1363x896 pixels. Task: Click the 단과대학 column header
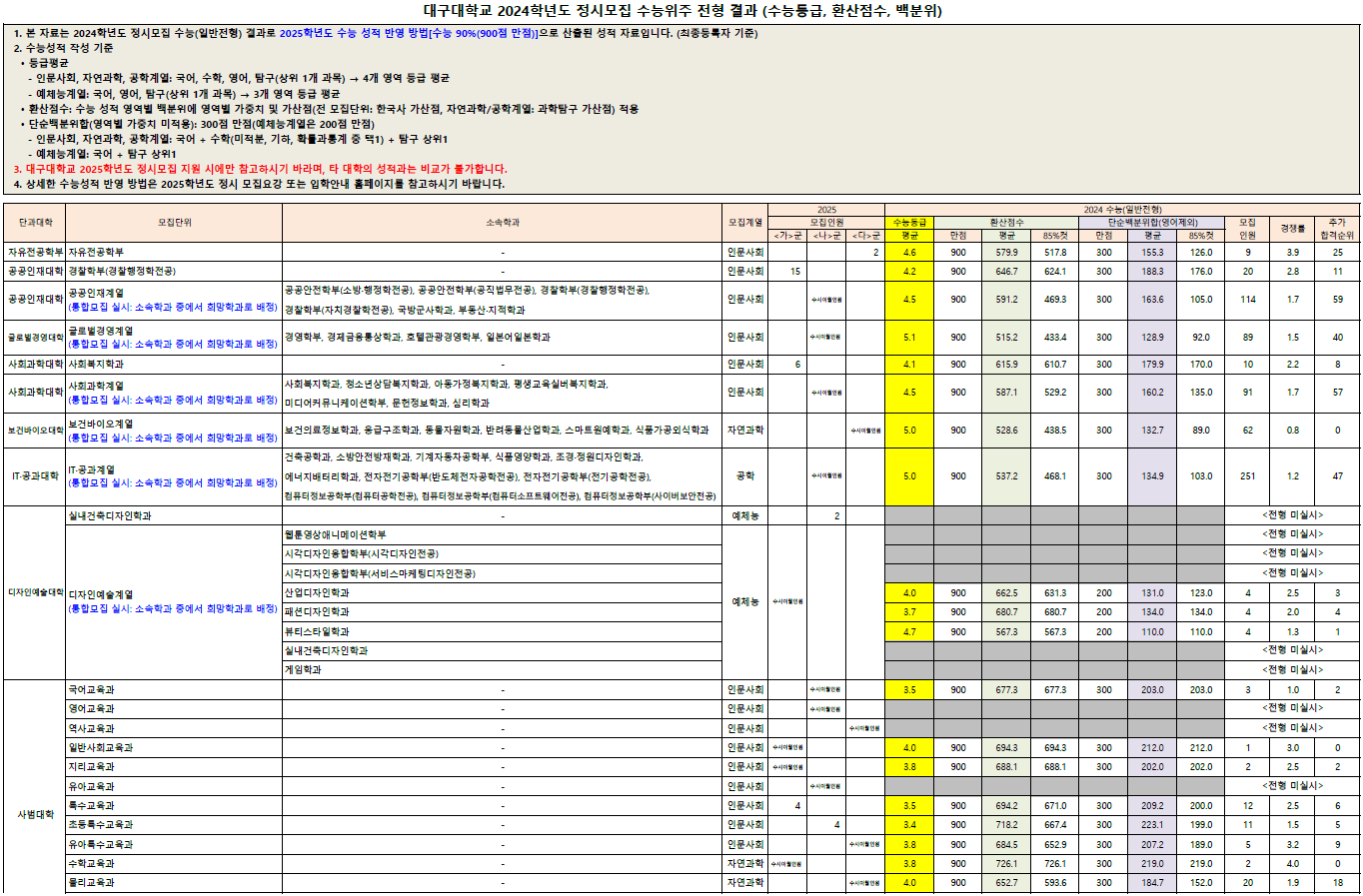[x=35, y=223]
